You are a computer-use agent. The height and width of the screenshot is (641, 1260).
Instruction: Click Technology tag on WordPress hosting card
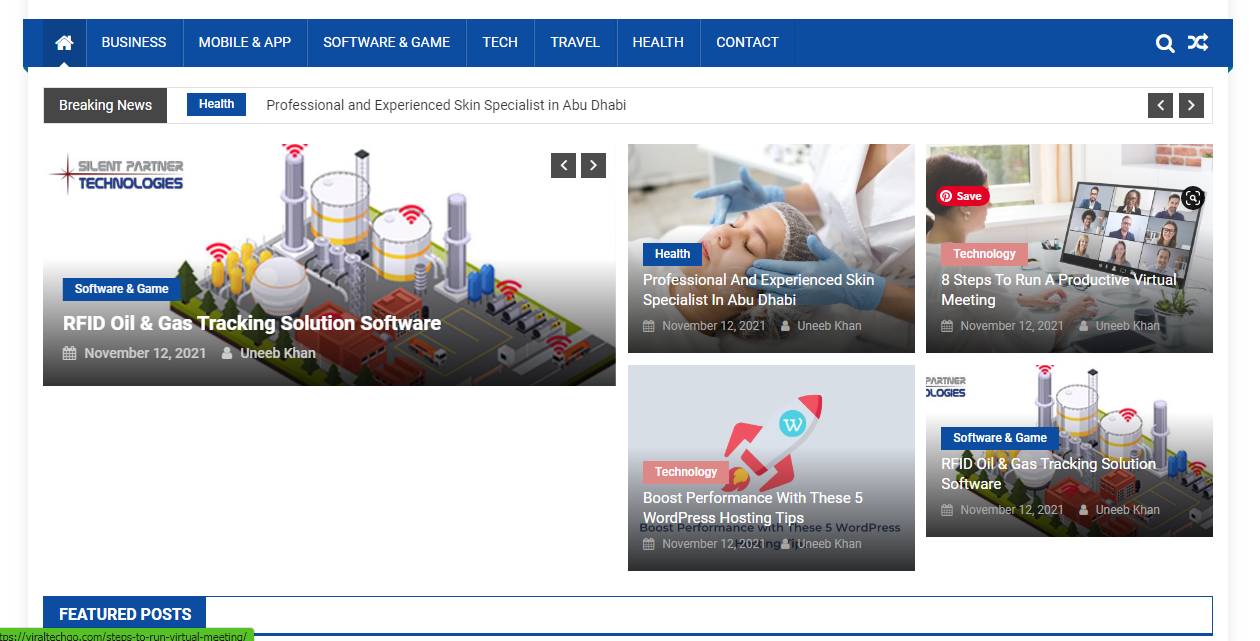(686, 472)
